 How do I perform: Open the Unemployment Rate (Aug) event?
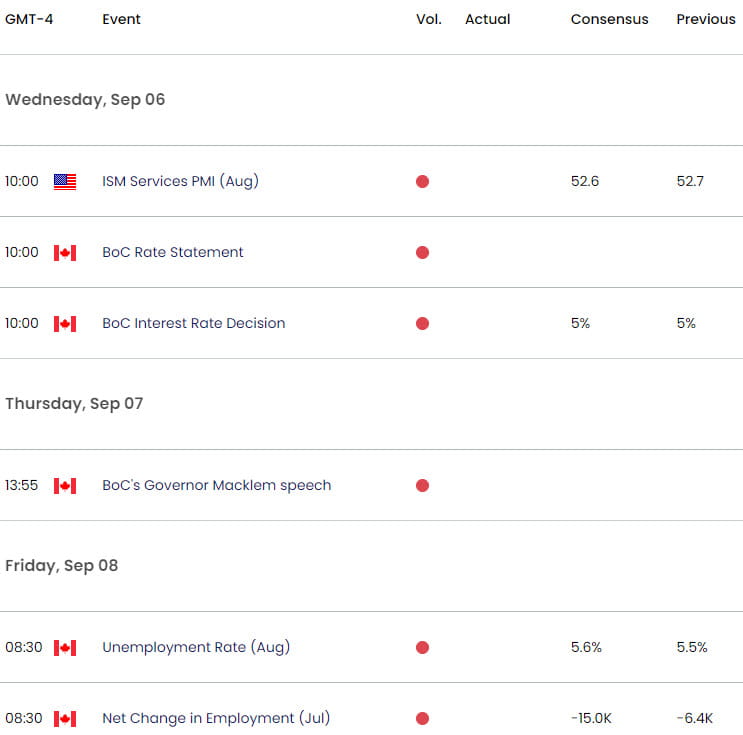click(x=196, y=647)
